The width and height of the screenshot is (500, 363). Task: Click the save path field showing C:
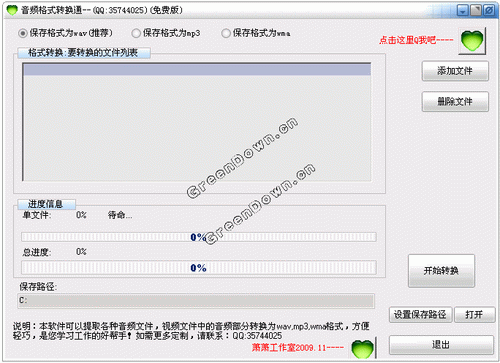(196, 301)
